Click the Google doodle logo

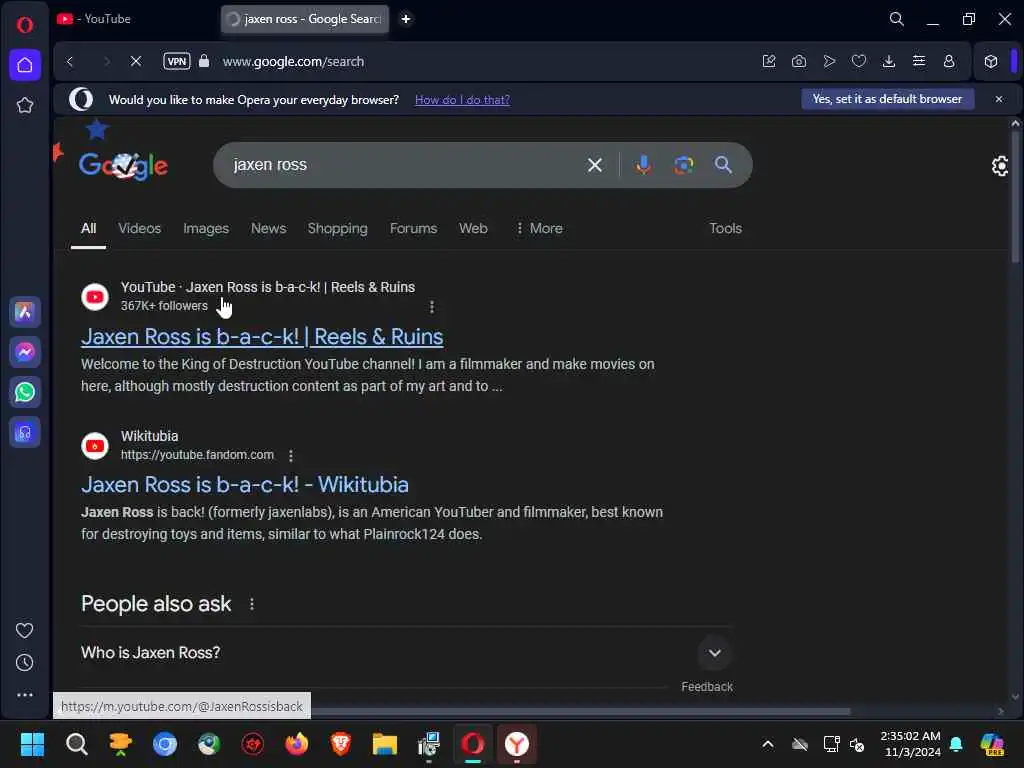123,165
